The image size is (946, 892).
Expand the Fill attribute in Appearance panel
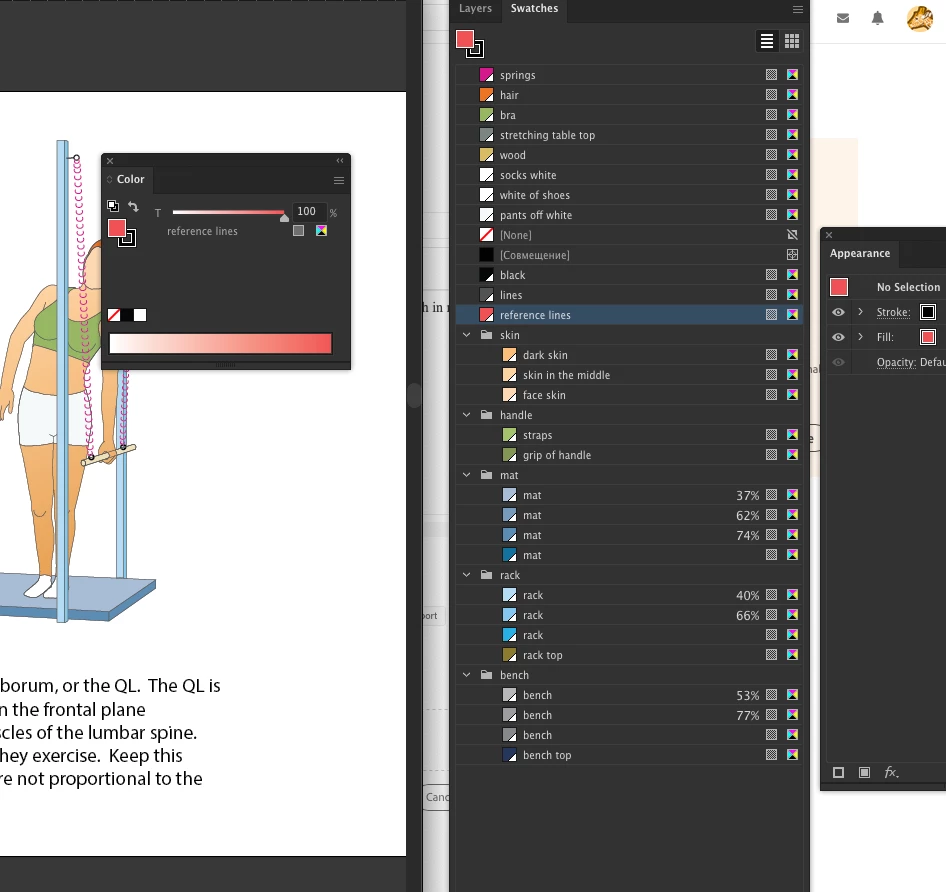pos(861,337)
